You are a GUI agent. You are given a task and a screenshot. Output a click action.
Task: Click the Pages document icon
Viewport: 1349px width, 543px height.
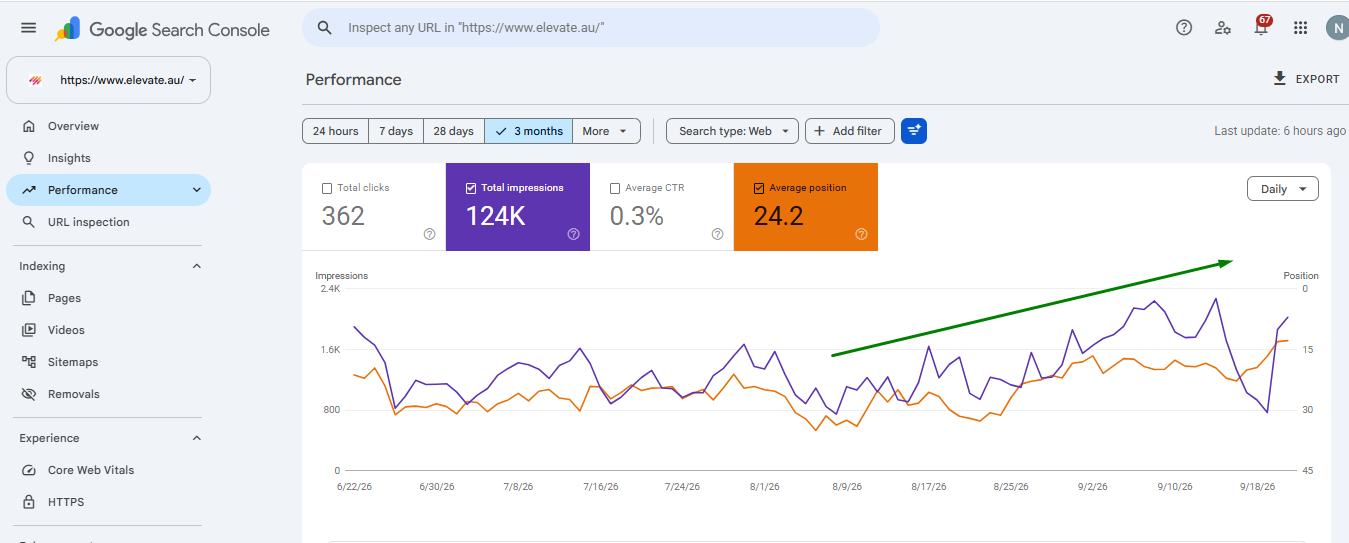coord(28,298)
